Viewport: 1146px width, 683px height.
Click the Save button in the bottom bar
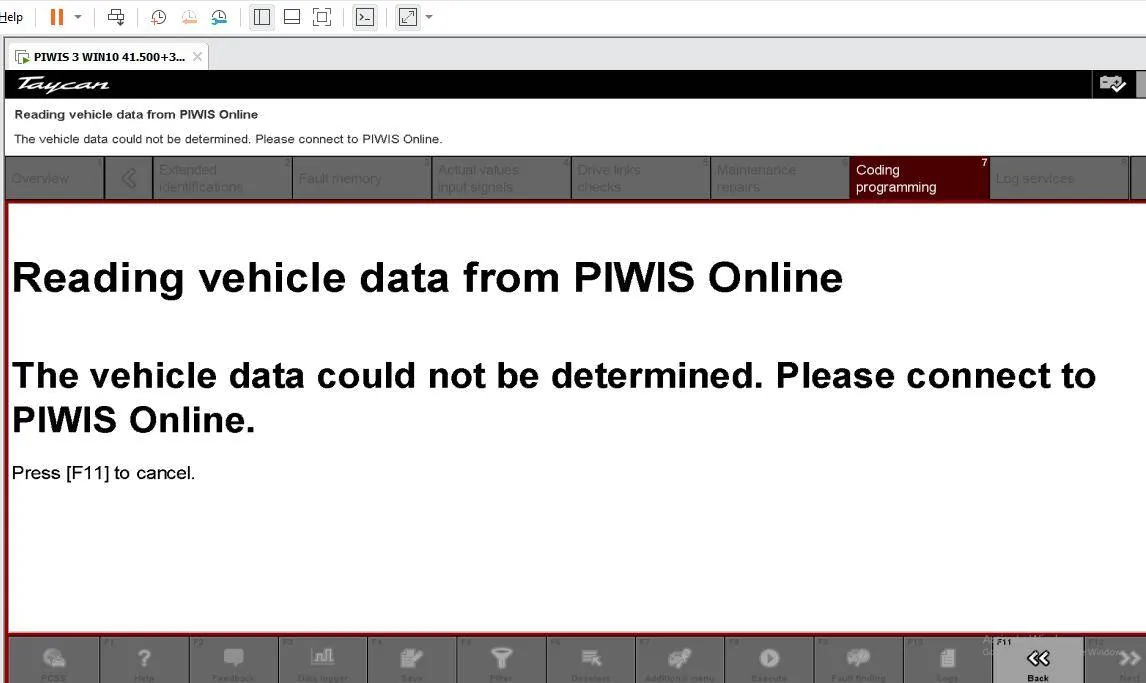(411, 660)
